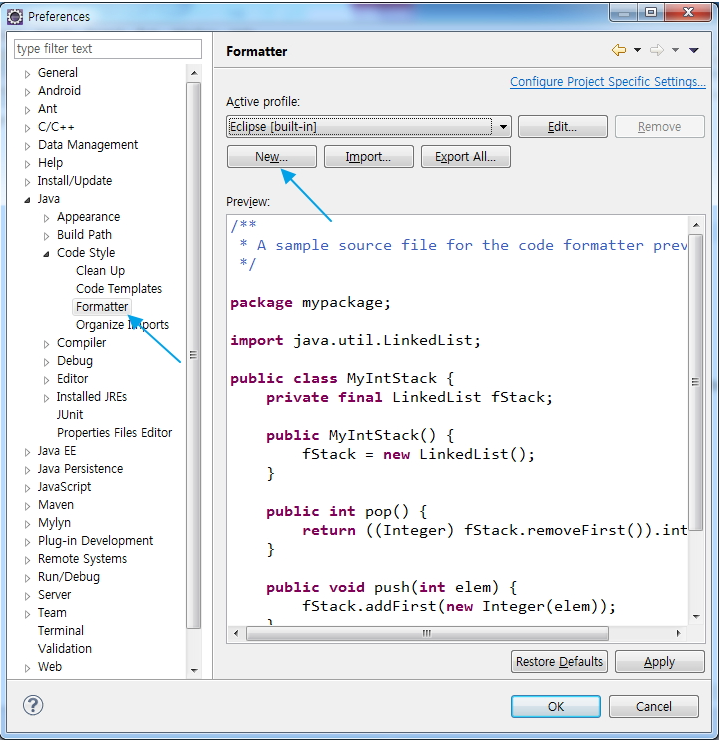Viewport: 719px width, 741px height.
Task: Collapse the Java tree node
Action: (x=27, y=199)
